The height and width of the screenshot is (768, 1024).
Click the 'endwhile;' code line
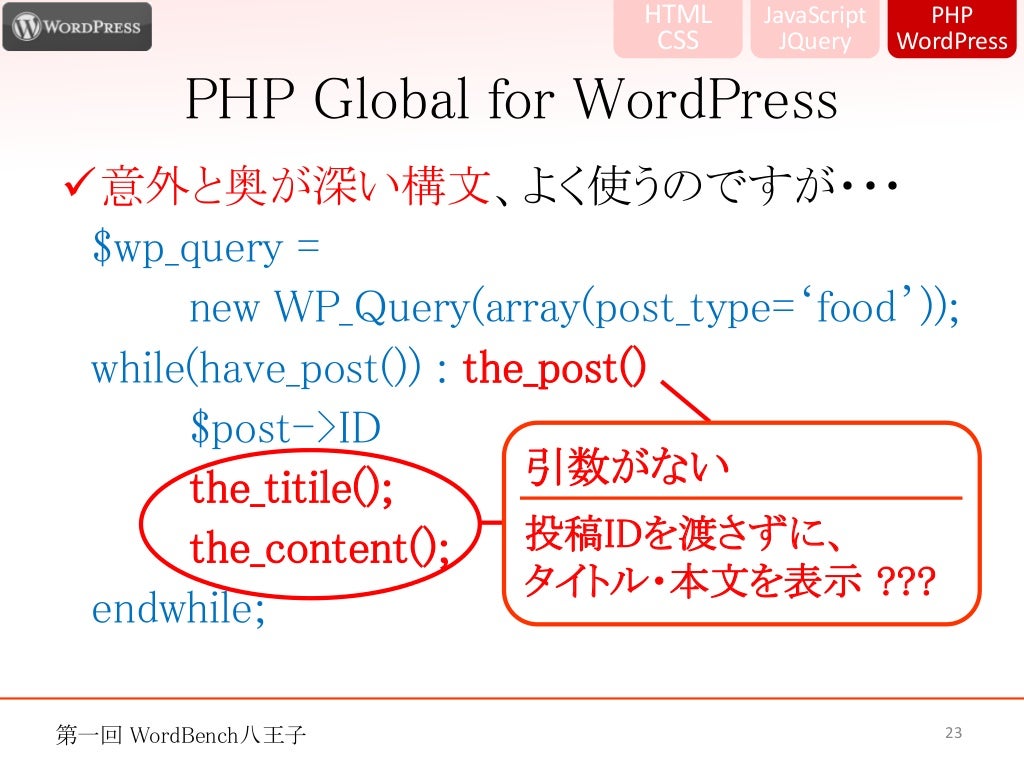(178, 609)
